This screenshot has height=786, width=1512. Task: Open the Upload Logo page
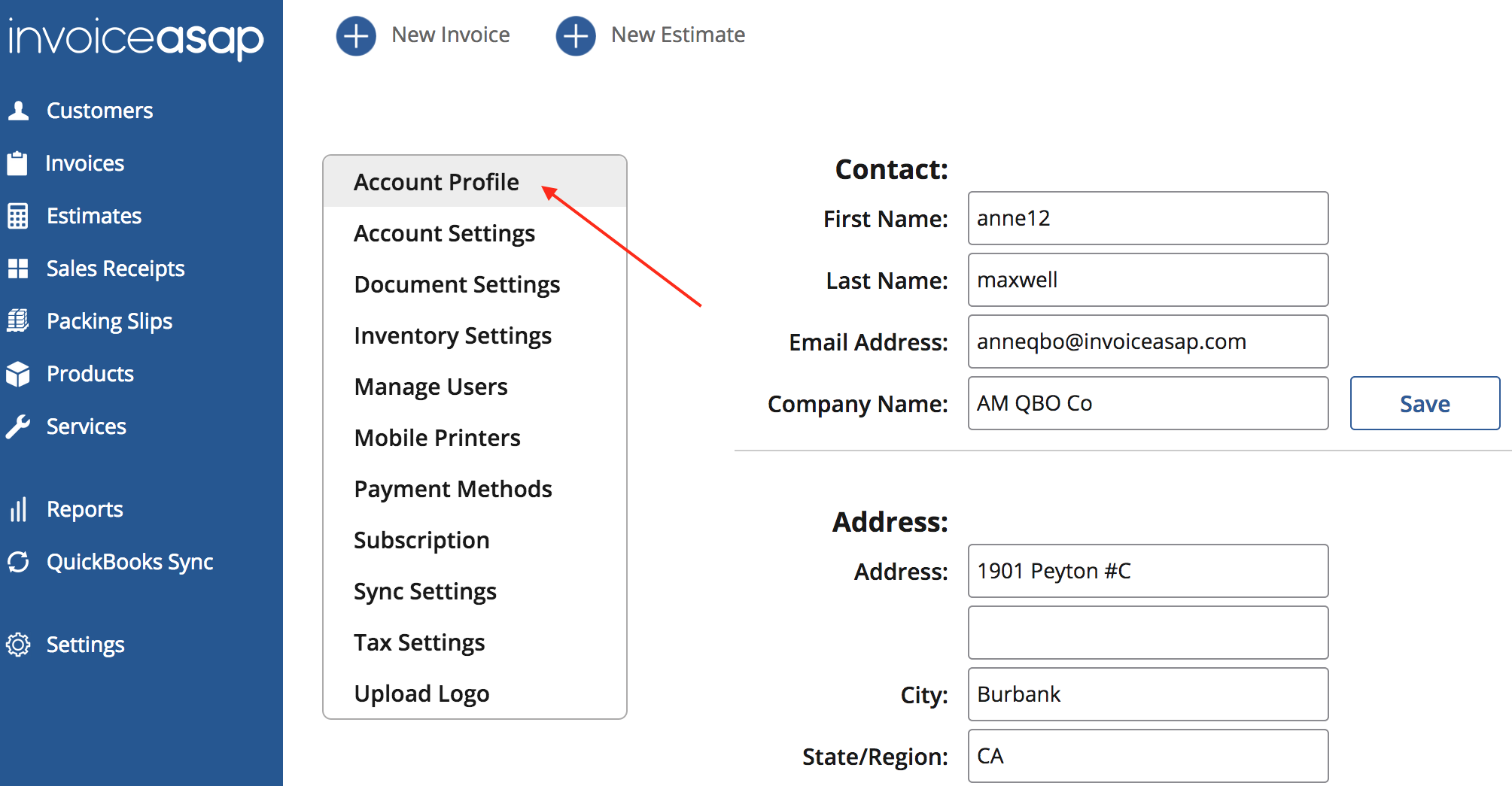coord(421,693)
